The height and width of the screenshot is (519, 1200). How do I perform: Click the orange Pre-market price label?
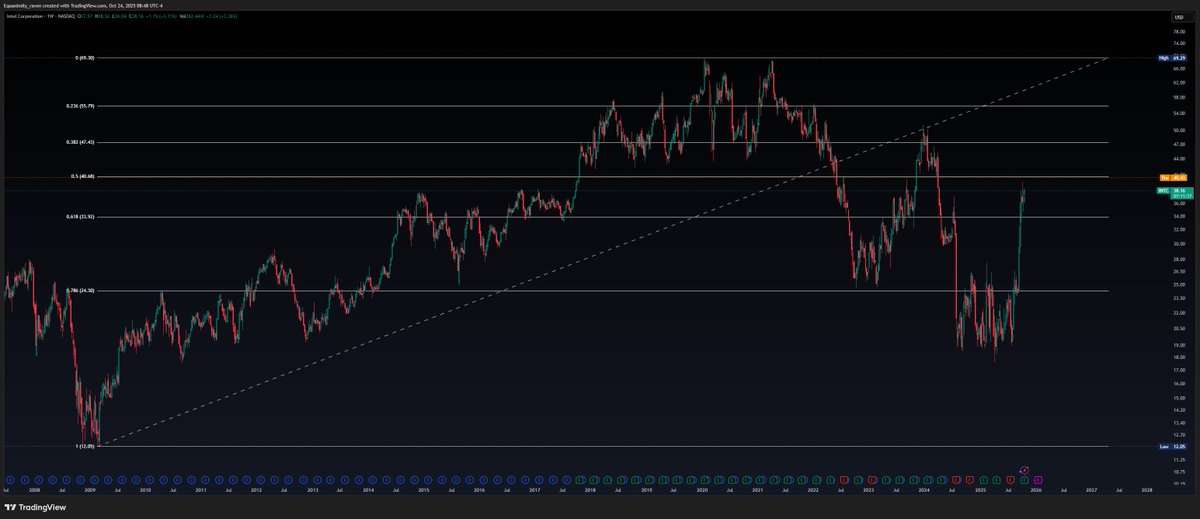pyautogui.click(x=1172, y=177)
